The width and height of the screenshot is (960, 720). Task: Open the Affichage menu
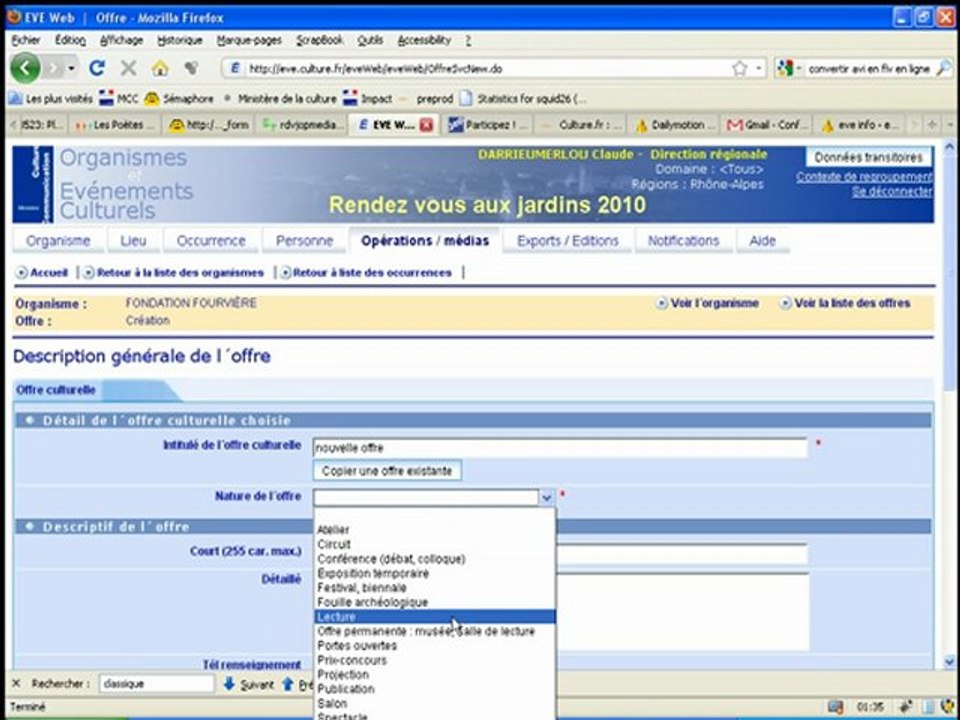121,40
